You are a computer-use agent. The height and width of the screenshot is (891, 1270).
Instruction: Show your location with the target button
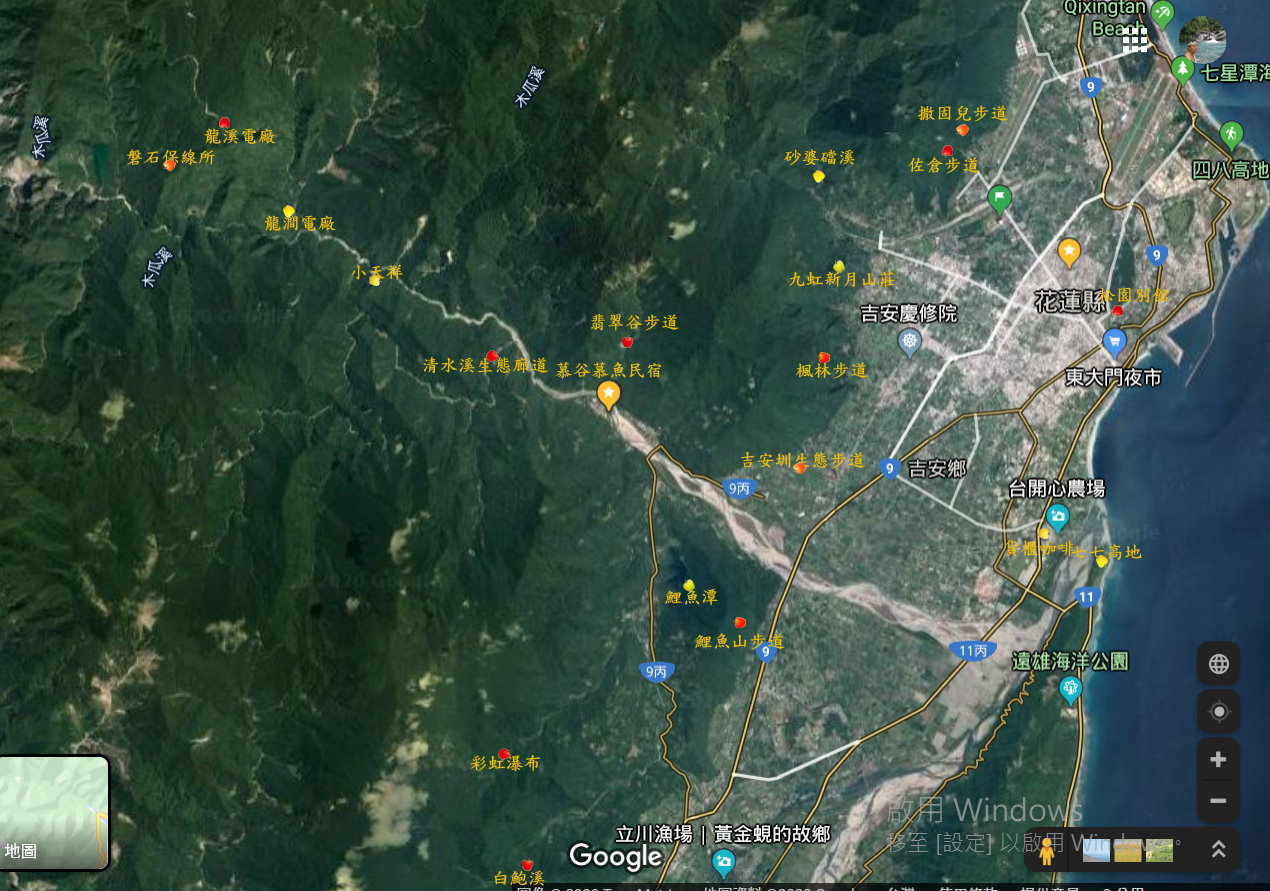[x=1218, y=712]
